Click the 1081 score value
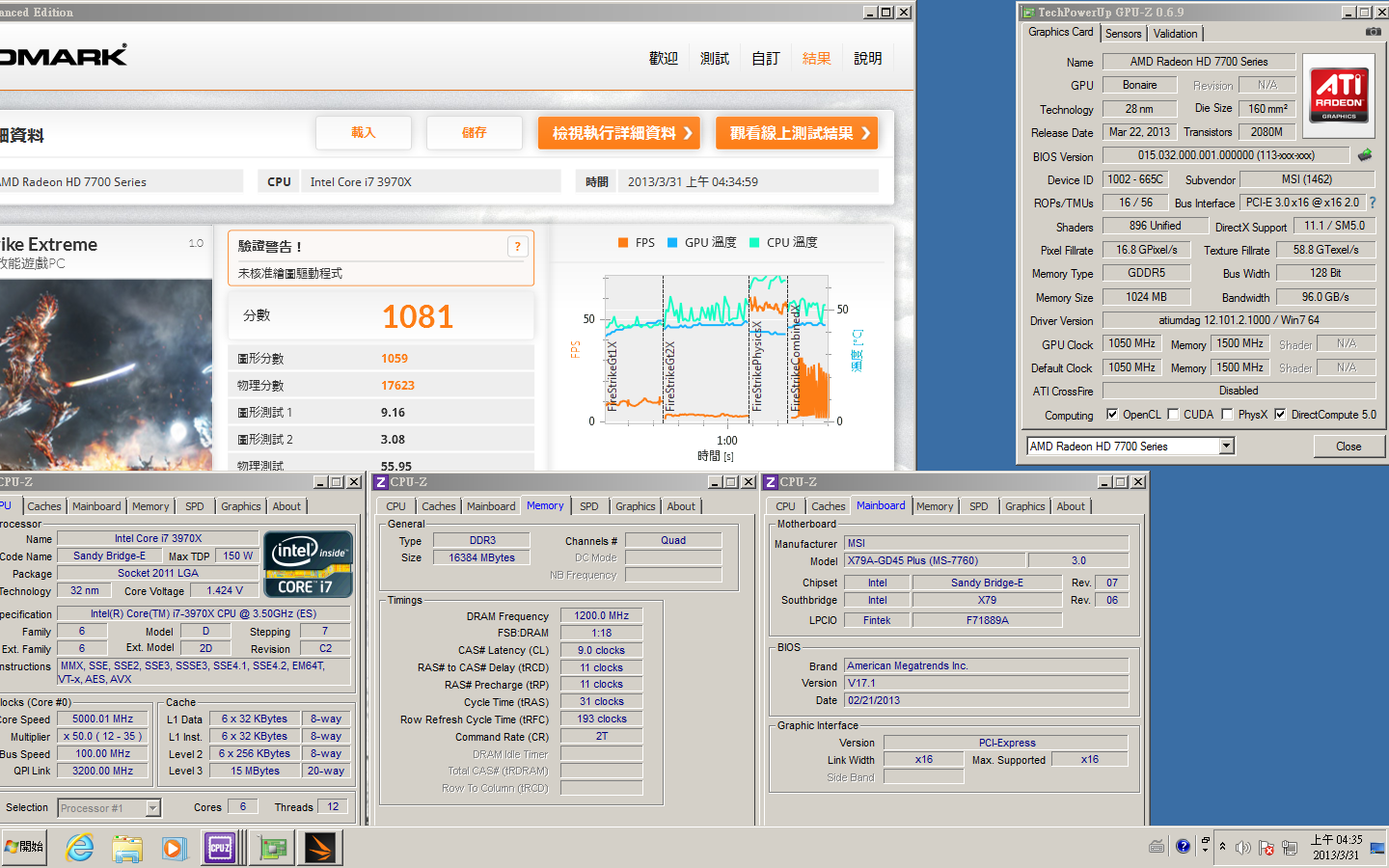Viewport: 1389px width, 868px height. pyautogui.click(x=418, y=317)
